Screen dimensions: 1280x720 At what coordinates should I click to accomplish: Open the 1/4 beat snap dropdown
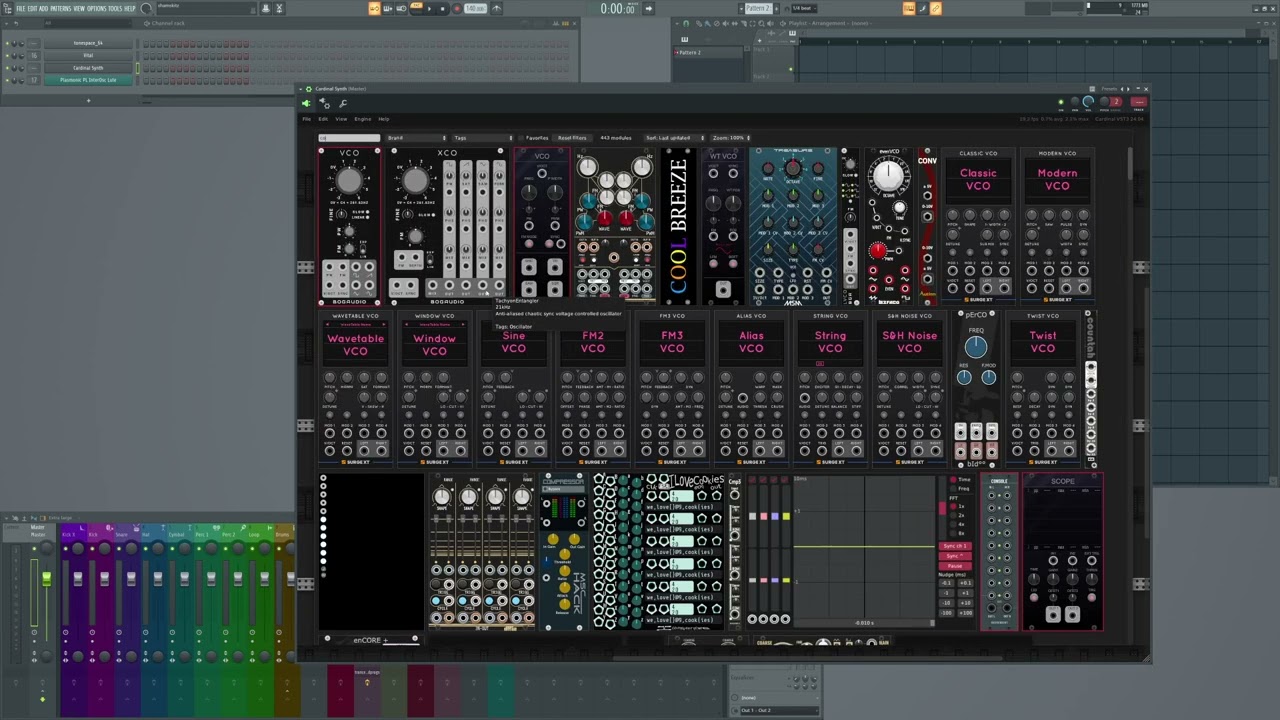click(803, 8)
